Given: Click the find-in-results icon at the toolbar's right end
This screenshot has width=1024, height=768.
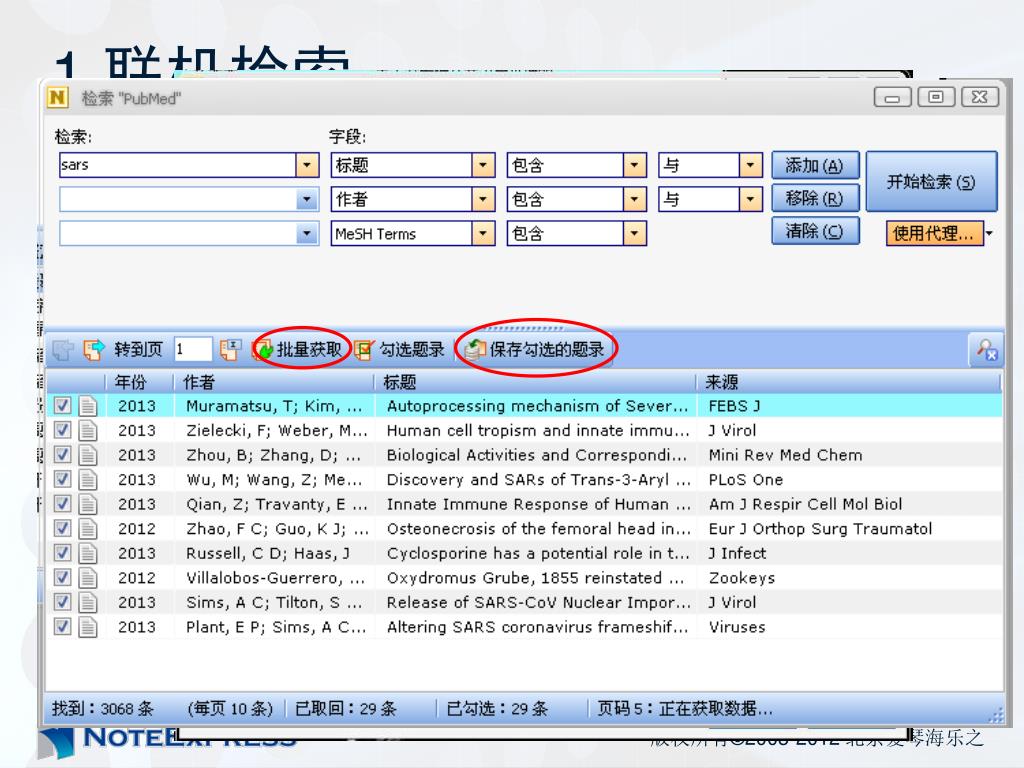Looking at the screenshot, I should 986,349.
